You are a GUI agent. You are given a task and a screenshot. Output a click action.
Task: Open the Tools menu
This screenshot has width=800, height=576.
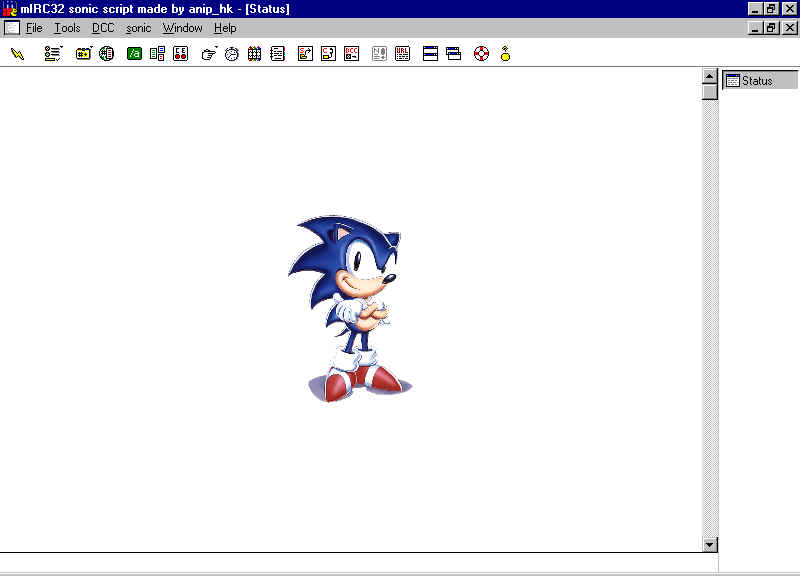click(x=67, y=28)
